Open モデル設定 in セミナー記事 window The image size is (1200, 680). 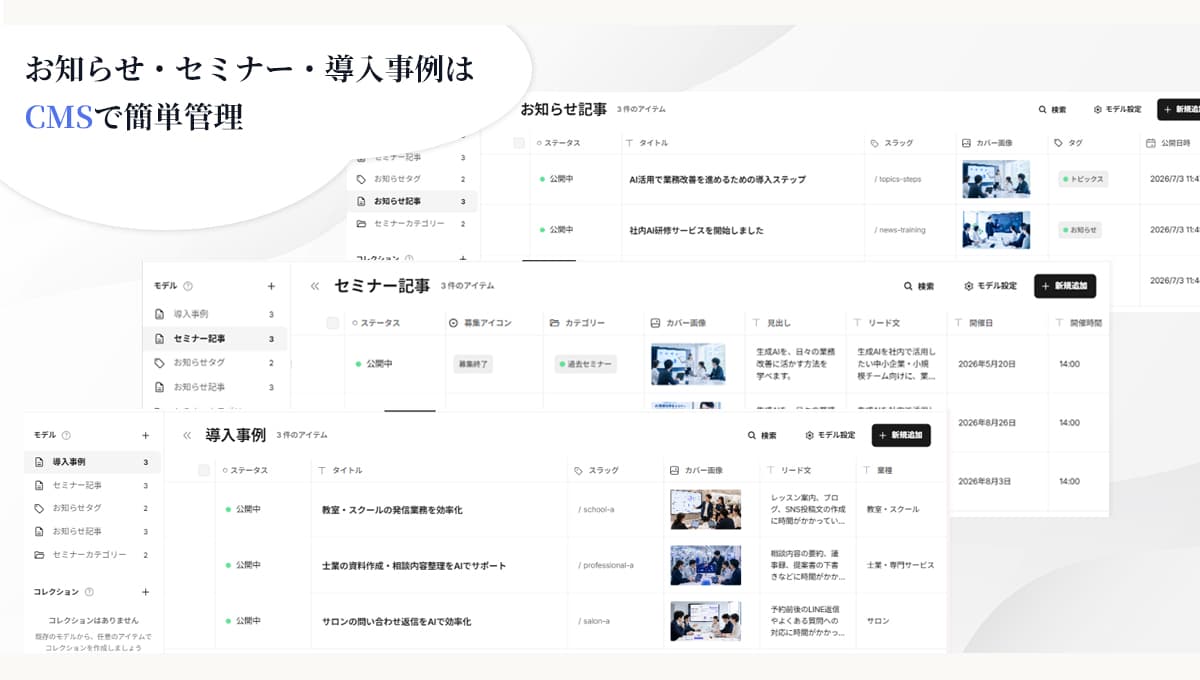tap(990, 286)
